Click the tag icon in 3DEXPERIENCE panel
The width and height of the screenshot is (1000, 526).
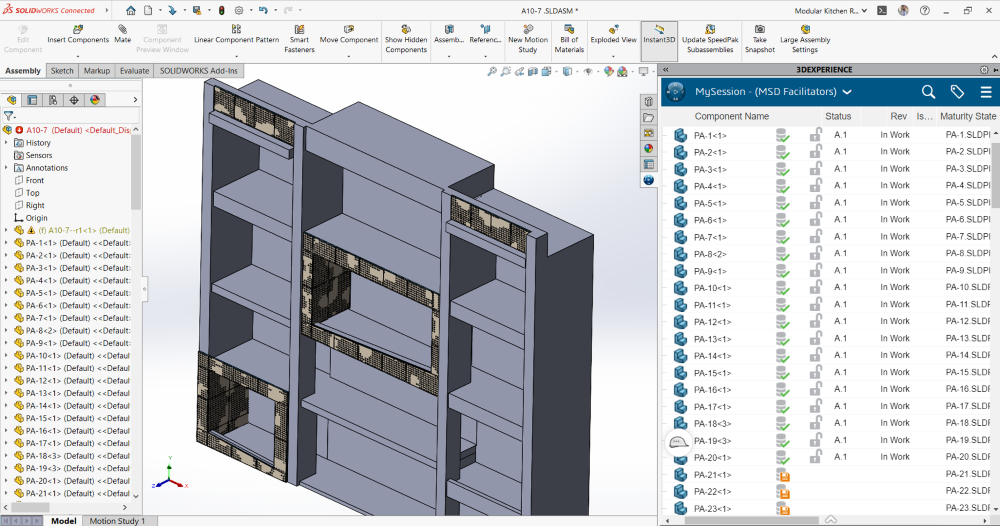[957, 92]
